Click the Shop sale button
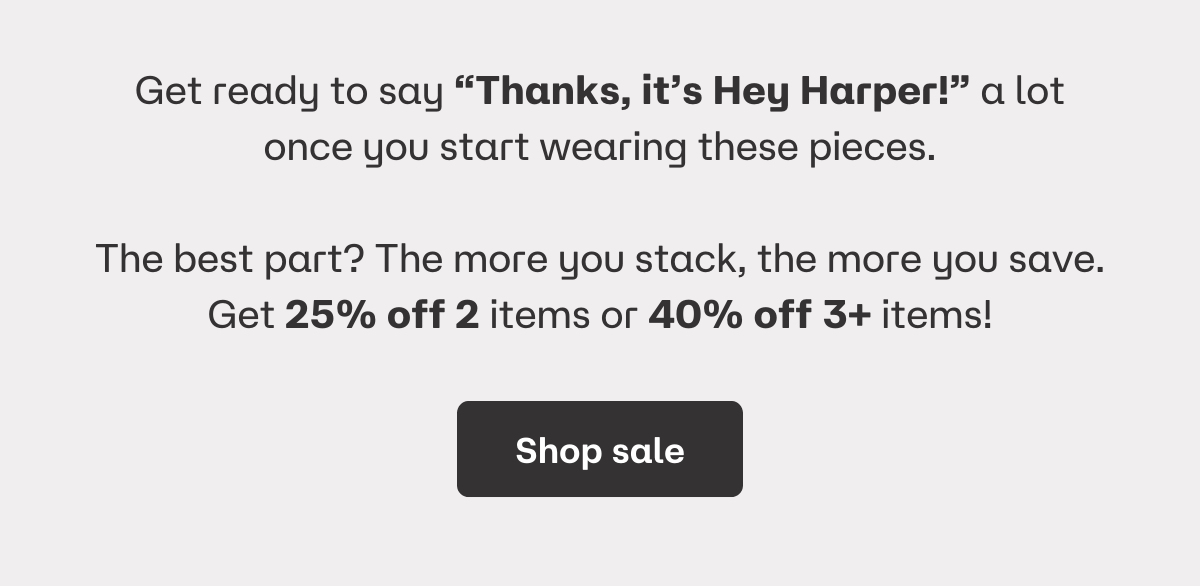1200x586 pixels. pyautogui.click(x=600, y=449)
